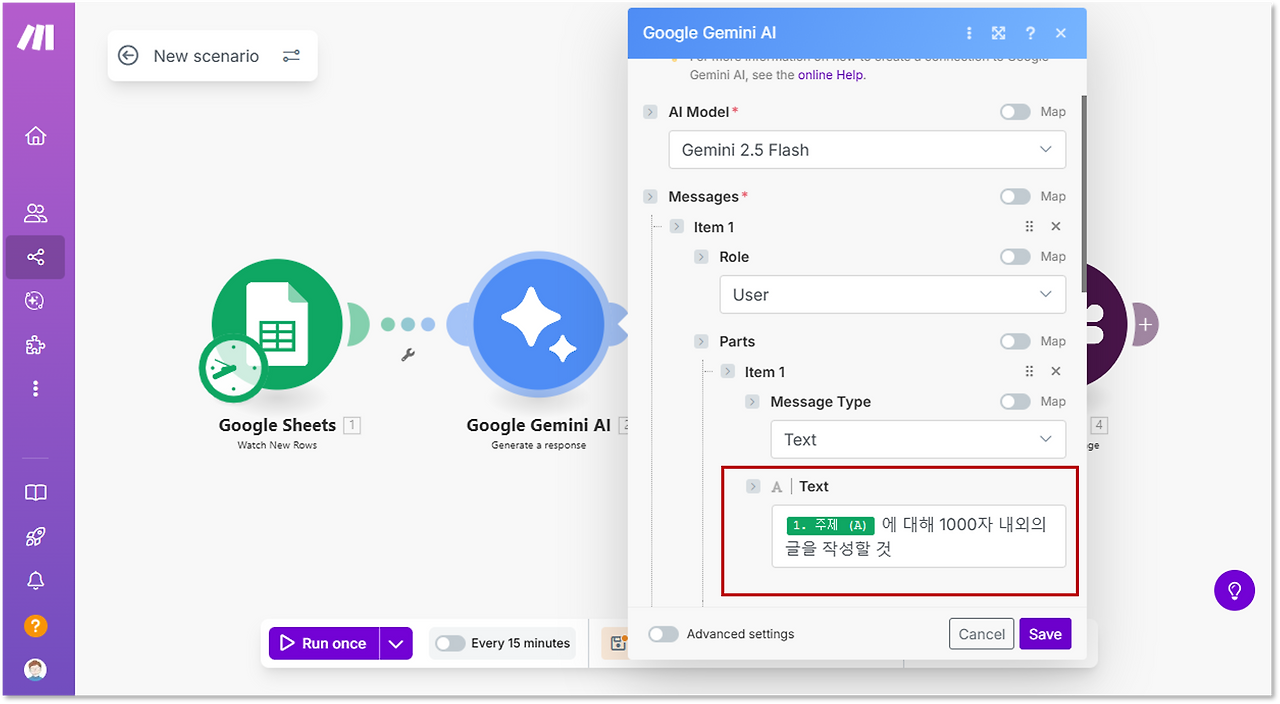Screen dimensions: 1280x704
Task: Remove Parts Item 1 with X
Action: [1056, 372]
